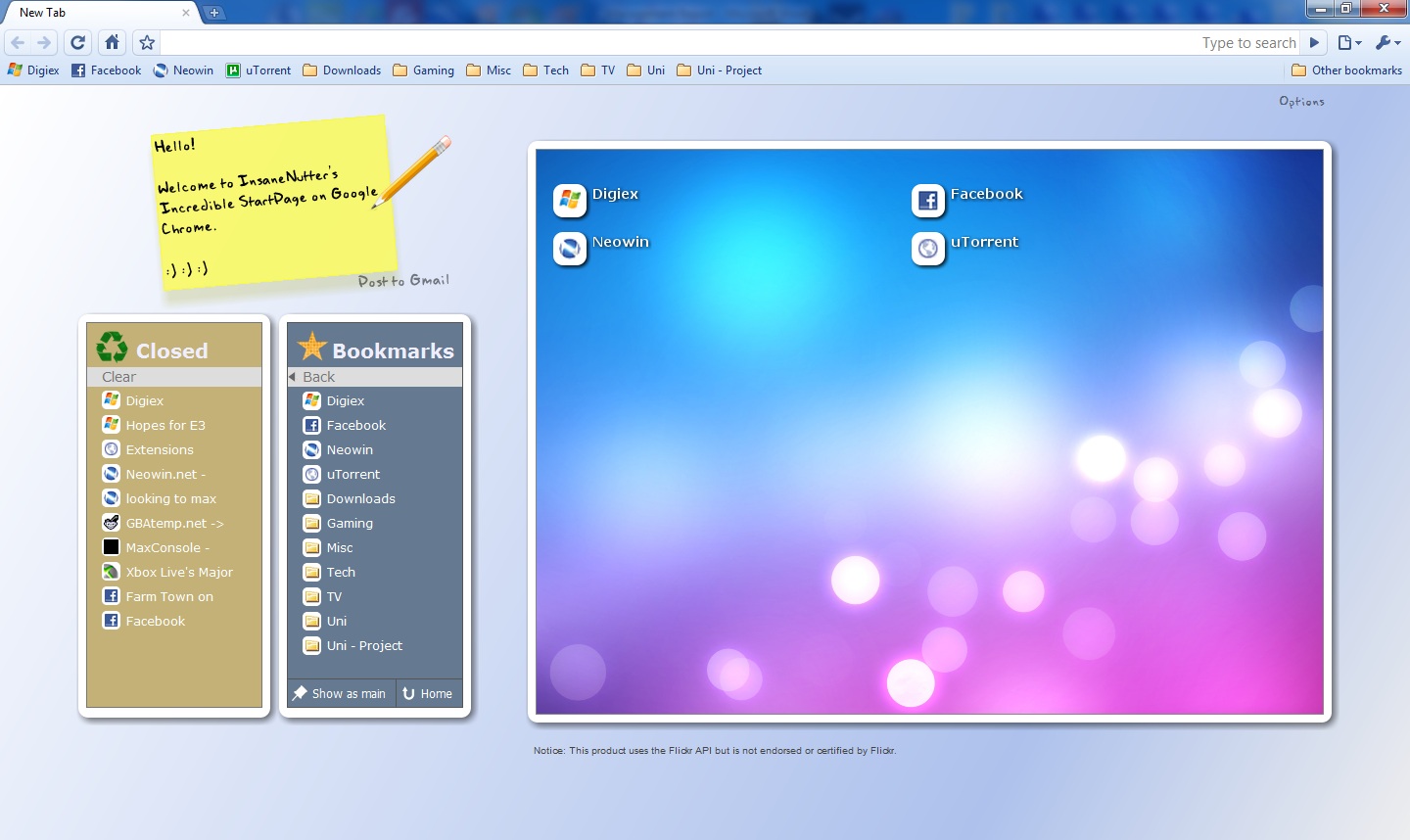This screenshot has width=1410, height=840.
Task: Launch the Neowin tile in the wallpaper panel
Action: (x=570, y=249)
